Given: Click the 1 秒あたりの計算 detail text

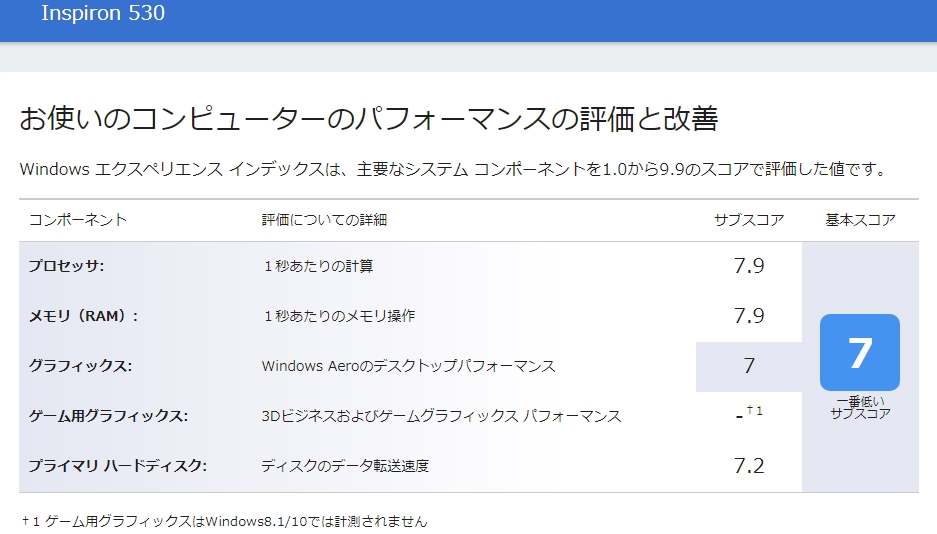Looking at the screenshot, I should click(x=319, y=266).
